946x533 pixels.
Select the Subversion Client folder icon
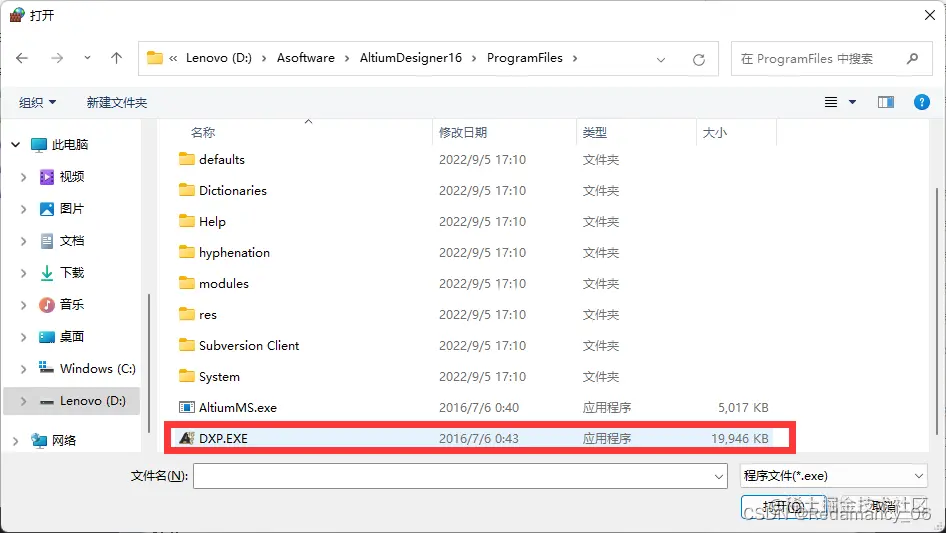click(x=186, y=345)
